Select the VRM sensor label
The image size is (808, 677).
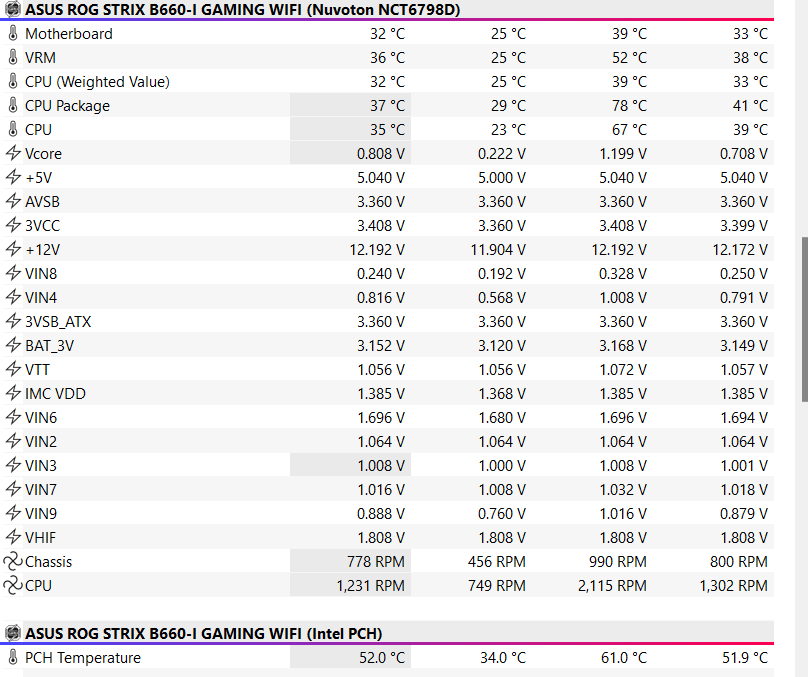coord(40,58)
